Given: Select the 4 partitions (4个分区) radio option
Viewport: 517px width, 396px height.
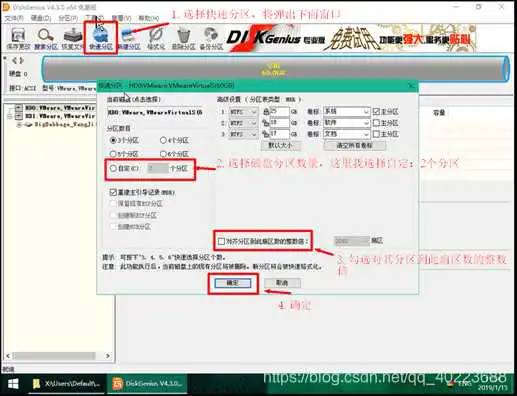Looking at the screenshot, I should pos(163,140).
